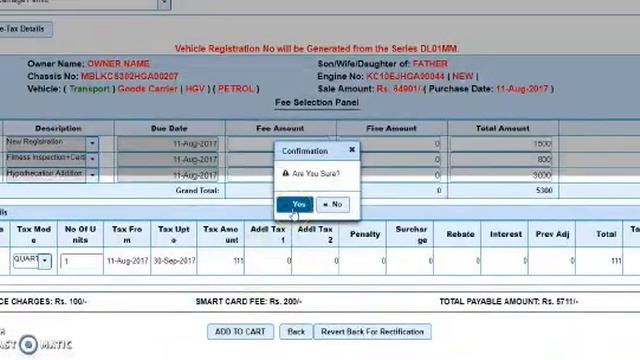Click the No Of Units input field

point(81,261)
